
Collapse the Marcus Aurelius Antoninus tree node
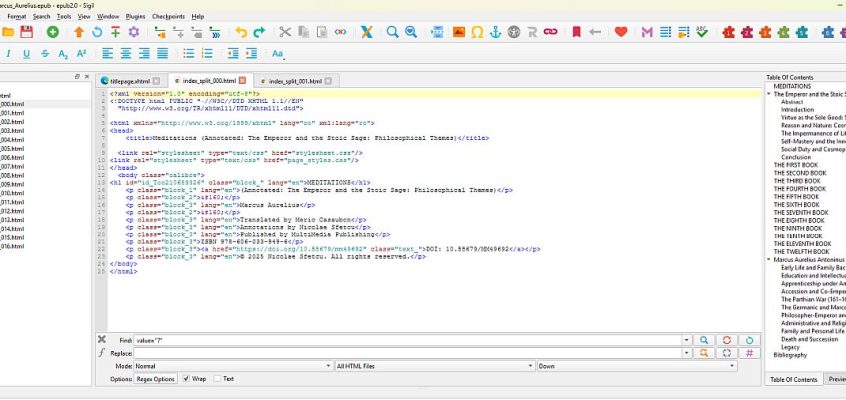769,260
